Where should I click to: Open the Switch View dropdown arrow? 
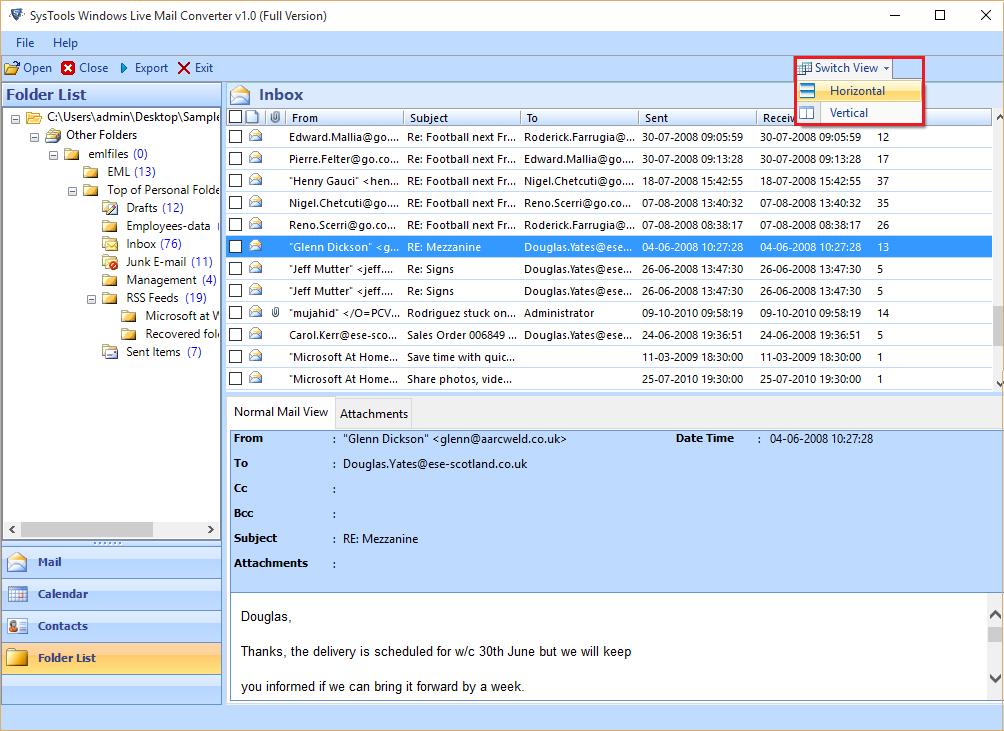(x=886, y=68)
